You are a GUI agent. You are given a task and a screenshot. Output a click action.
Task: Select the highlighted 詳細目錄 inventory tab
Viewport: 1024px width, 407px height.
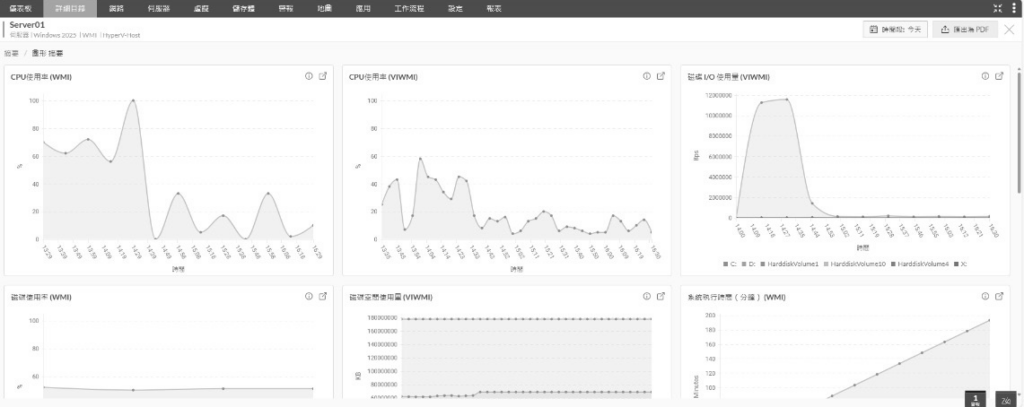(70, 8)
